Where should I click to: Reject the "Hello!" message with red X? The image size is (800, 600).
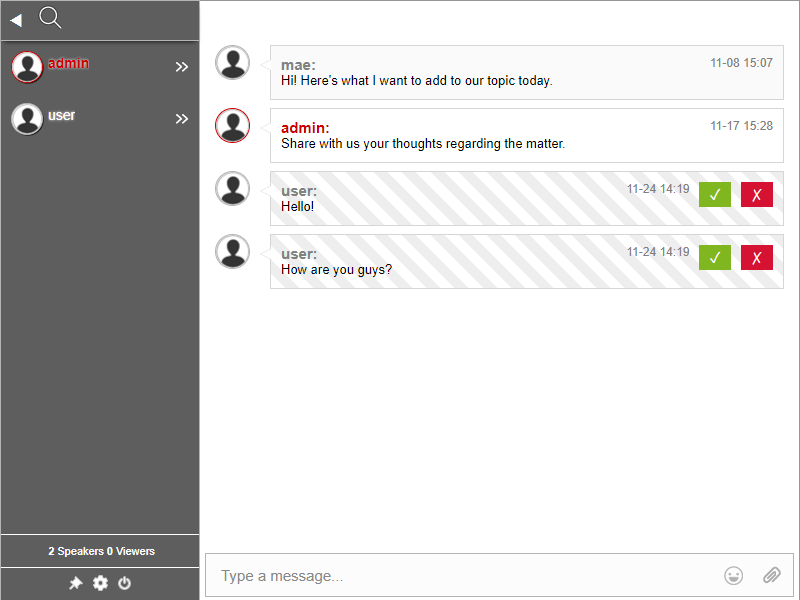click(757, 195)
